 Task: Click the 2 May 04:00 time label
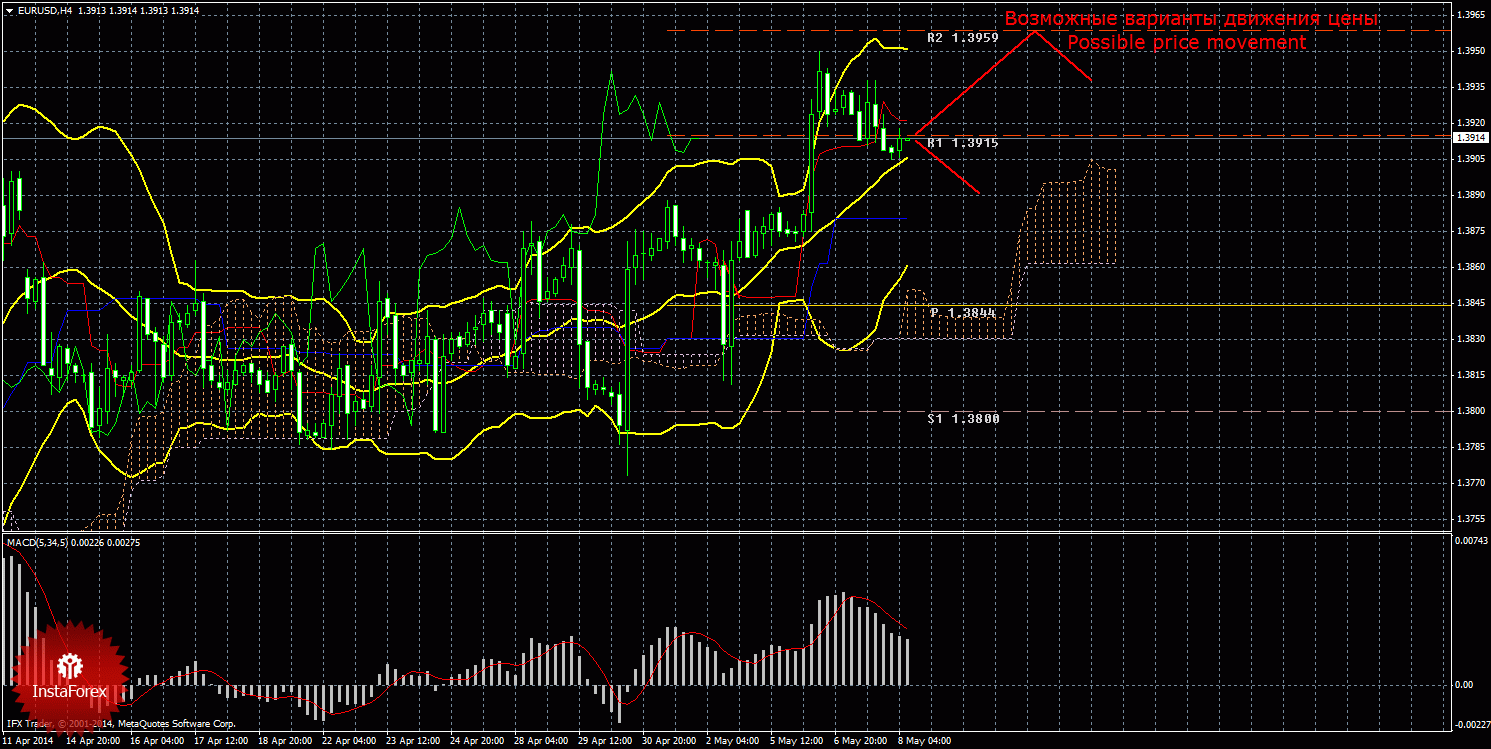[x=733, y=742]
